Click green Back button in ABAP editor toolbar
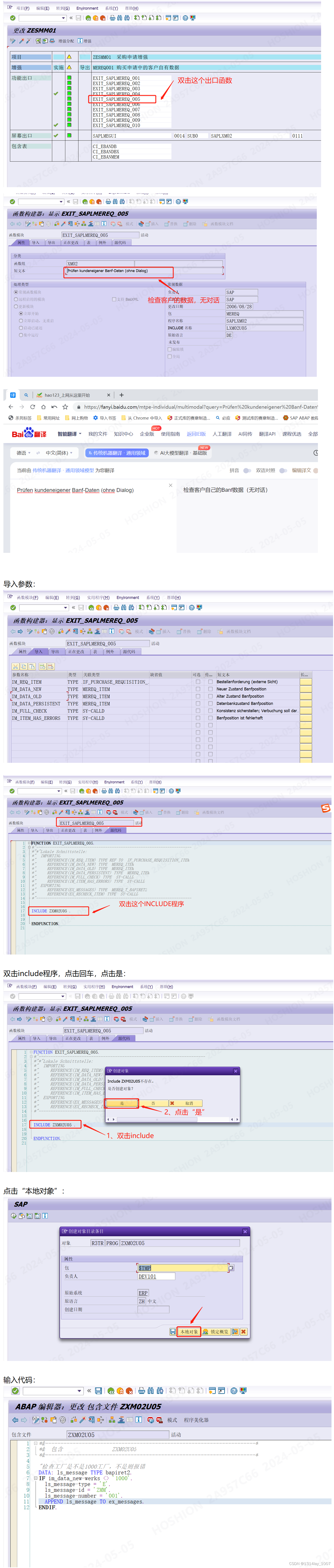Viewport: 334px width, 1568px height. coord(111,1390)
